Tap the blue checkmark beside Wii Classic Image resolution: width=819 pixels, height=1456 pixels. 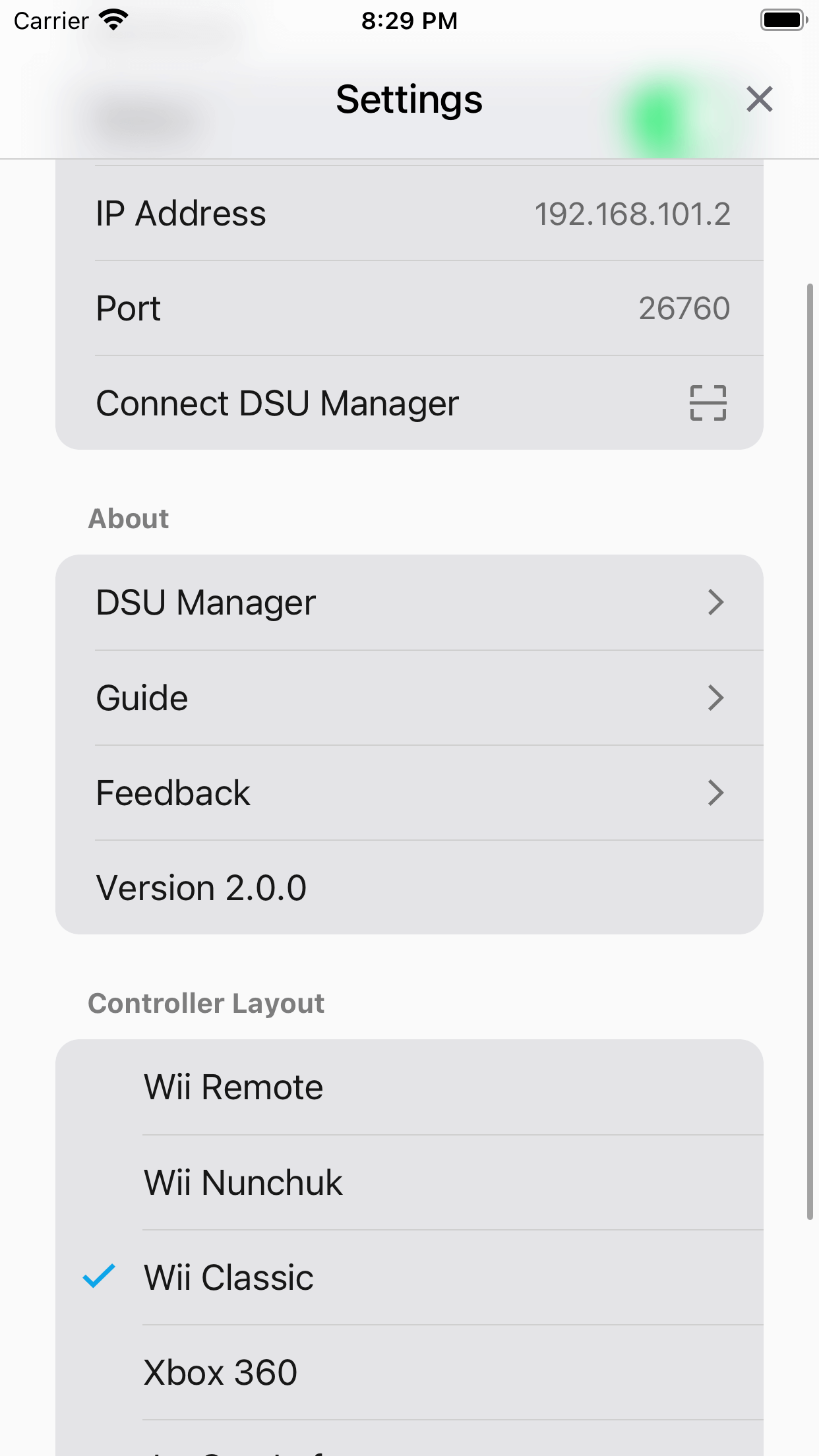click(99, 1277)
